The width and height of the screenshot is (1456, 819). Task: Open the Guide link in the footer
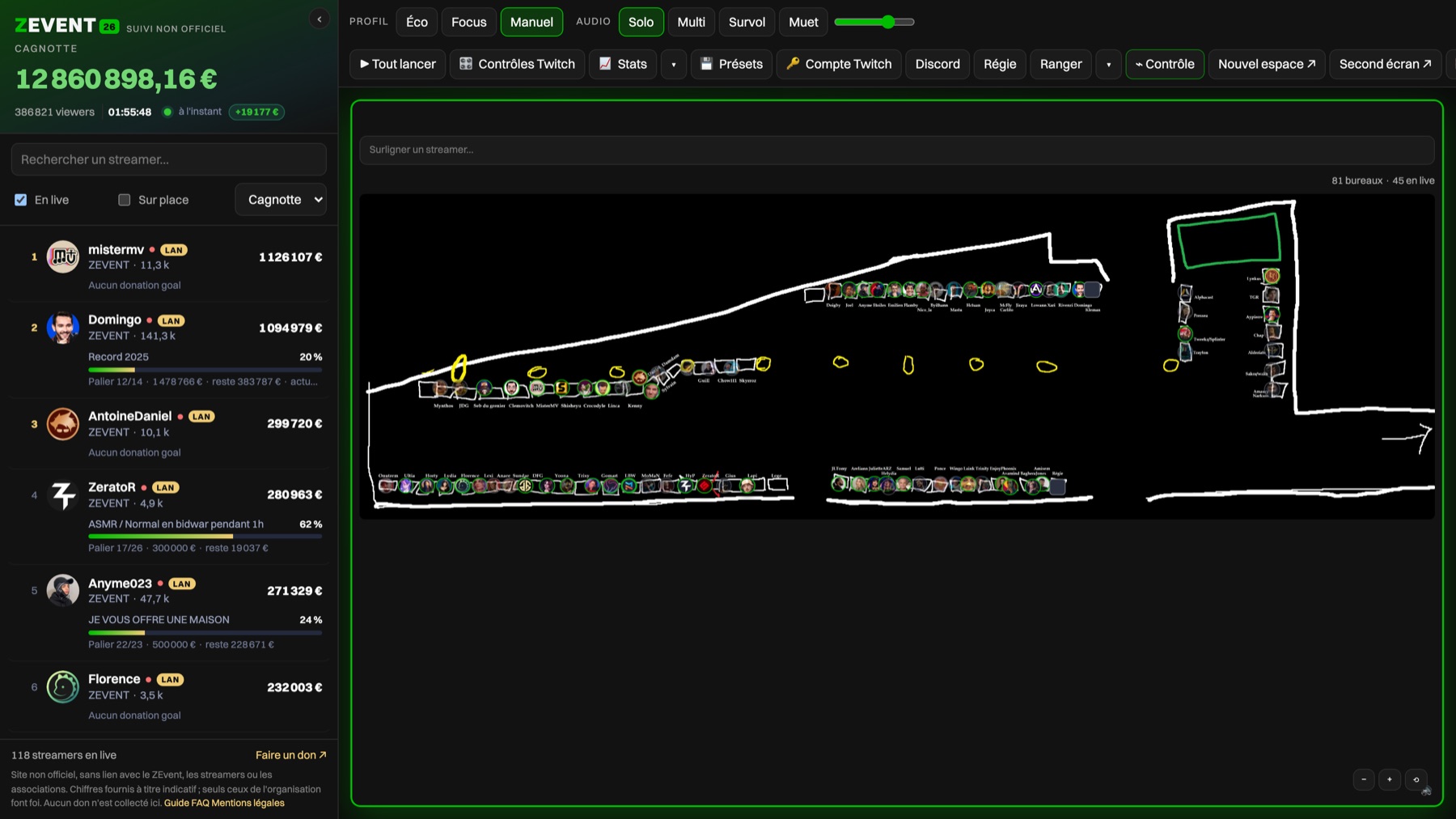[x=176, y=803]
